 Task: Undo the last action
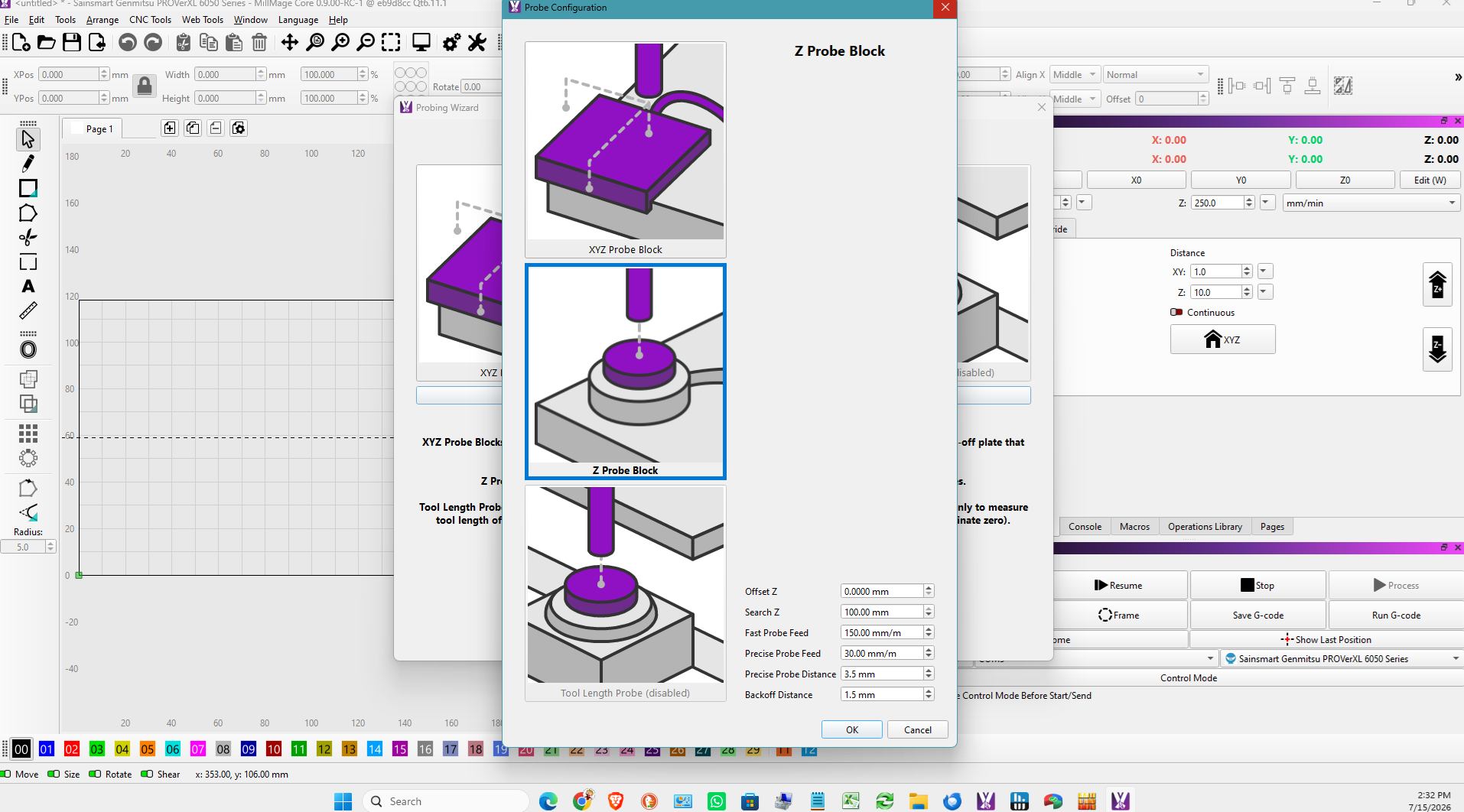(128, 43)
